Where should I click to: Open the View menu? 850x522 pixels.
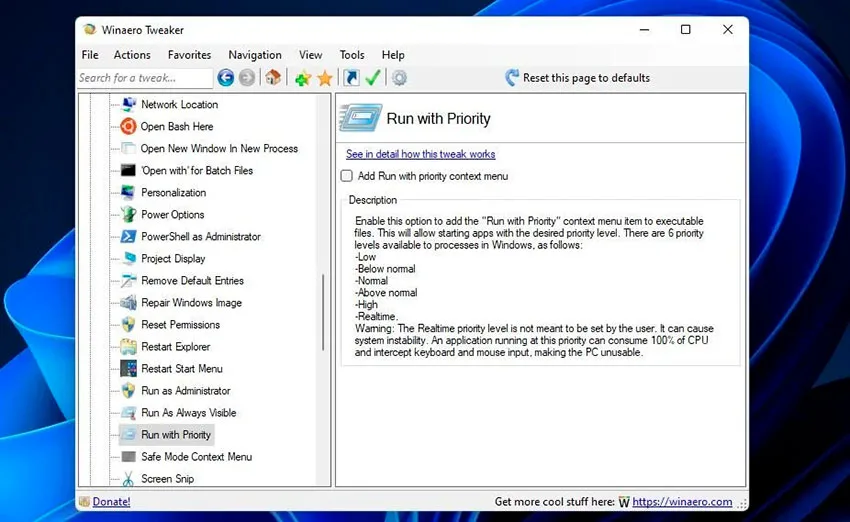pos(311,55)
